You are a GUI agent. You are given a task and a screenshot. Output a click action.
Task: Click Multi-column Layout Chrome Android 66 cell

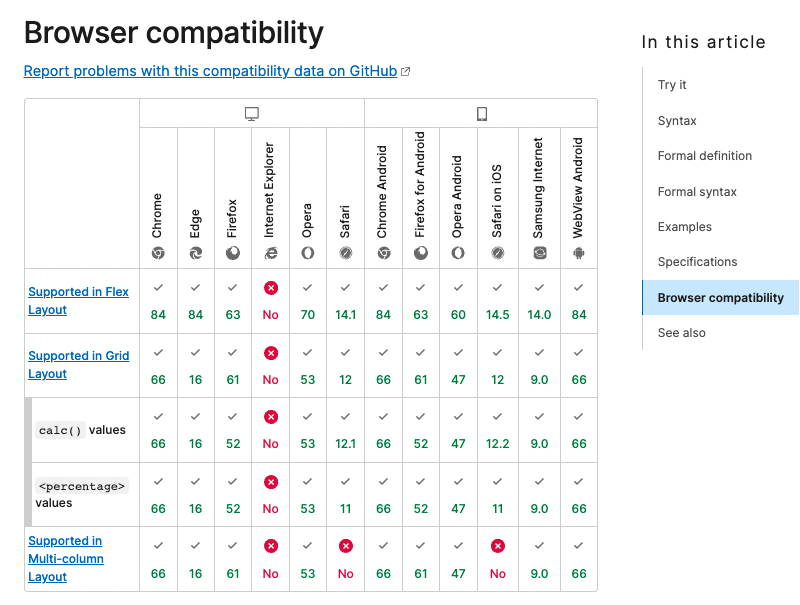click(383, 560)
